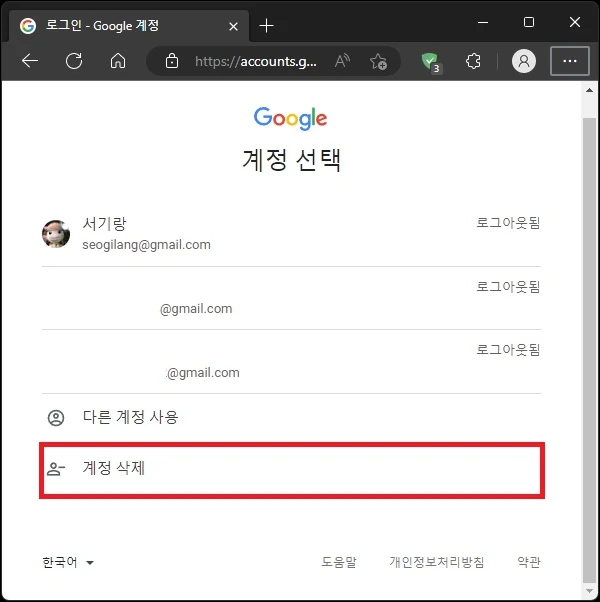The image size is (600, 602).
Task: Select the second signed-out gmail account
Action: click(x=291, y=298)
